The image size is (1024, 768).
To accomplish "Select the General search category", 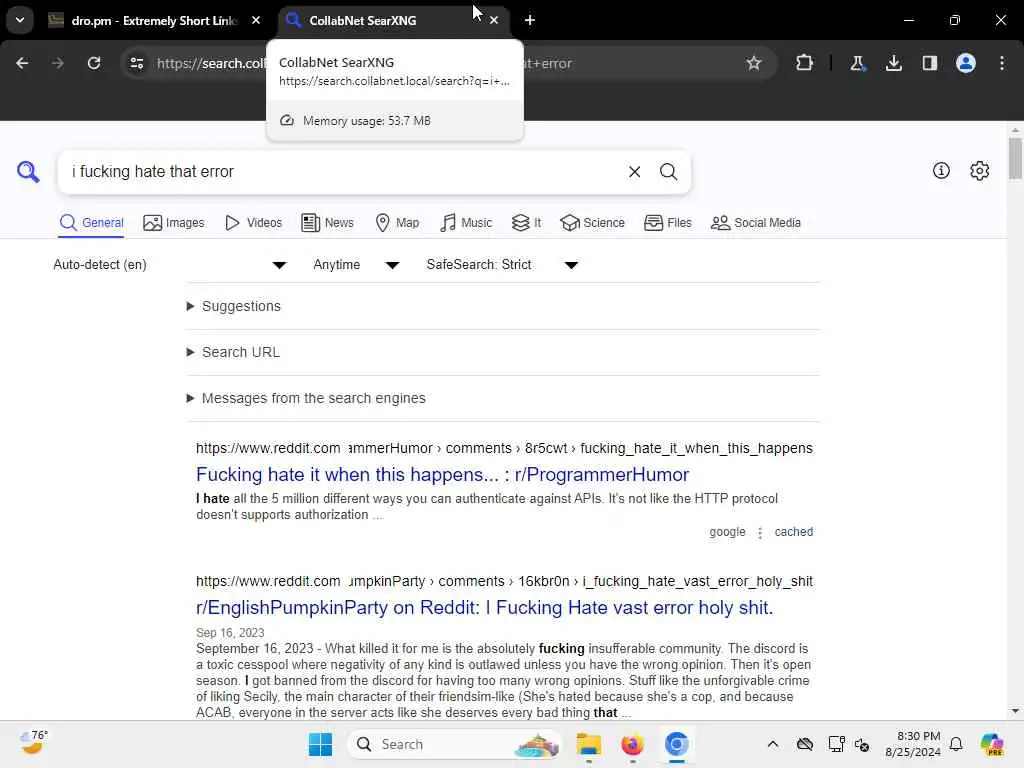I will 91,223.
